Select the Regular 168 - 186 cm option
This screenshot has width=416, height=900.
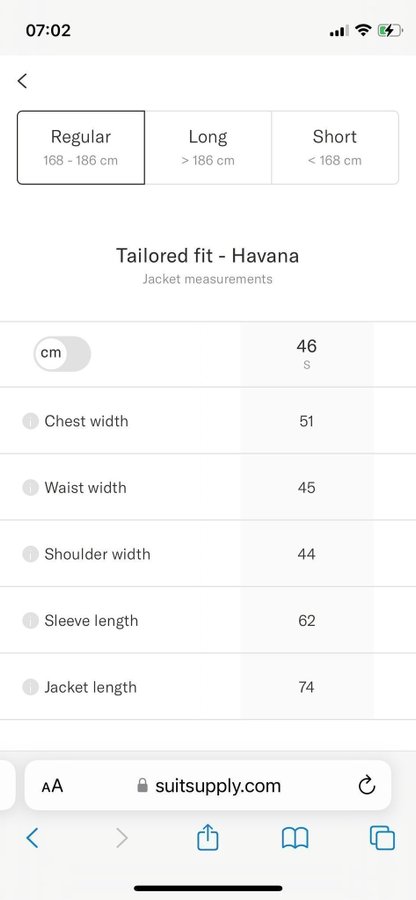pos(81,148)
